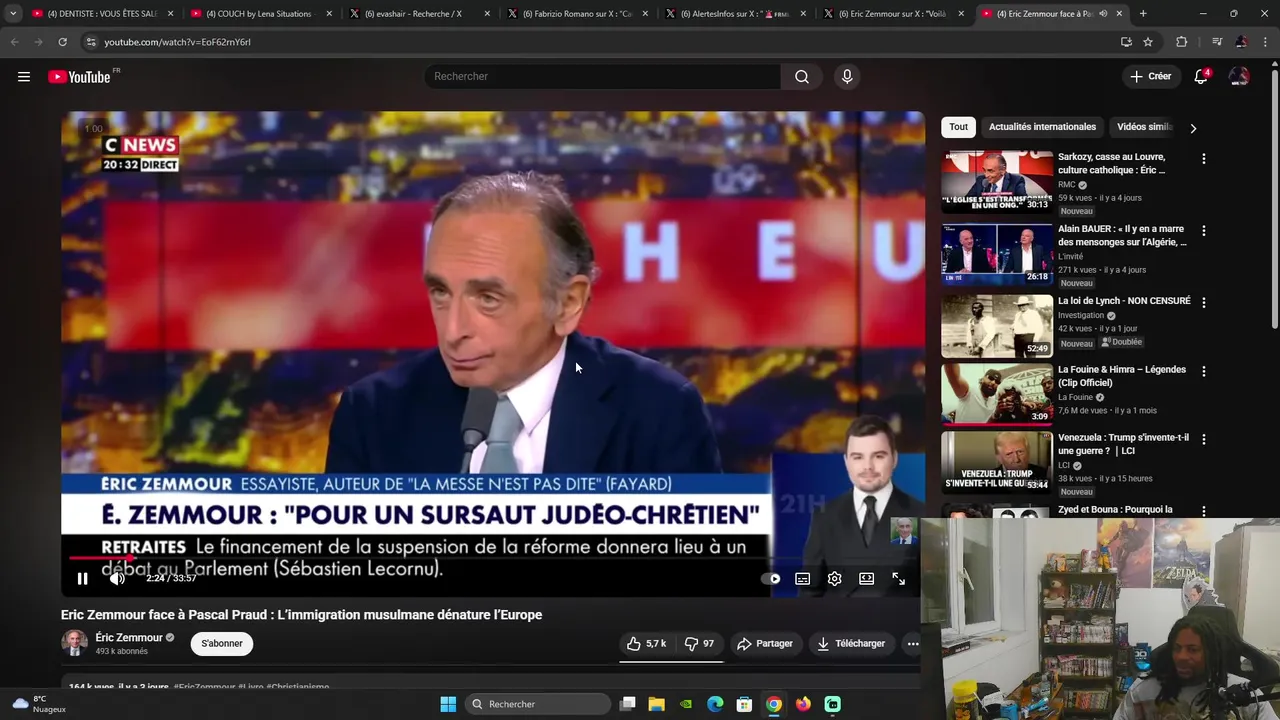Open File Explorer from the taskbar
This screenshot has width=1280, height=720.
(x=656, y=704)
